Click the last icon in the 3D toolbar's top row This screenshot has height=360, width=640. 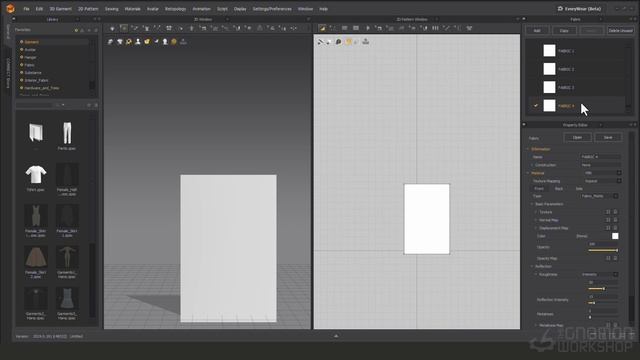pos(293,28)
